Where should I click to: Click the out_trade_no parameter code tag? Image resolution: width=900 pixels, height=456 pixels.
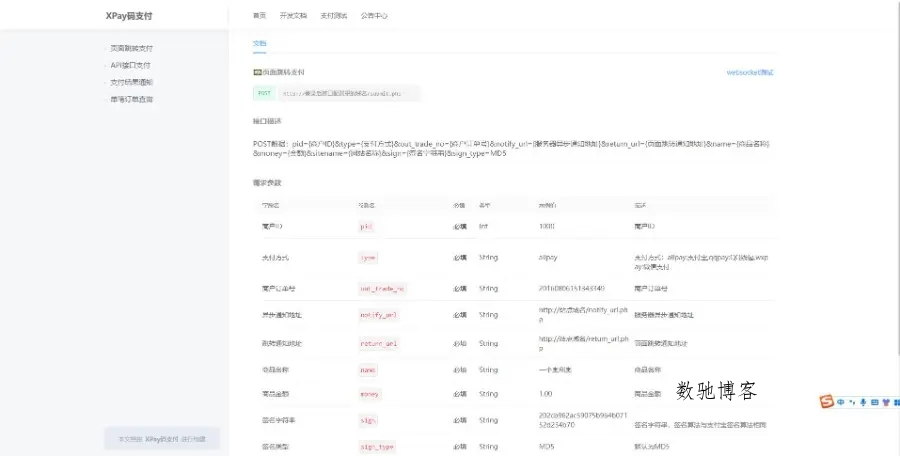point(382,289)
